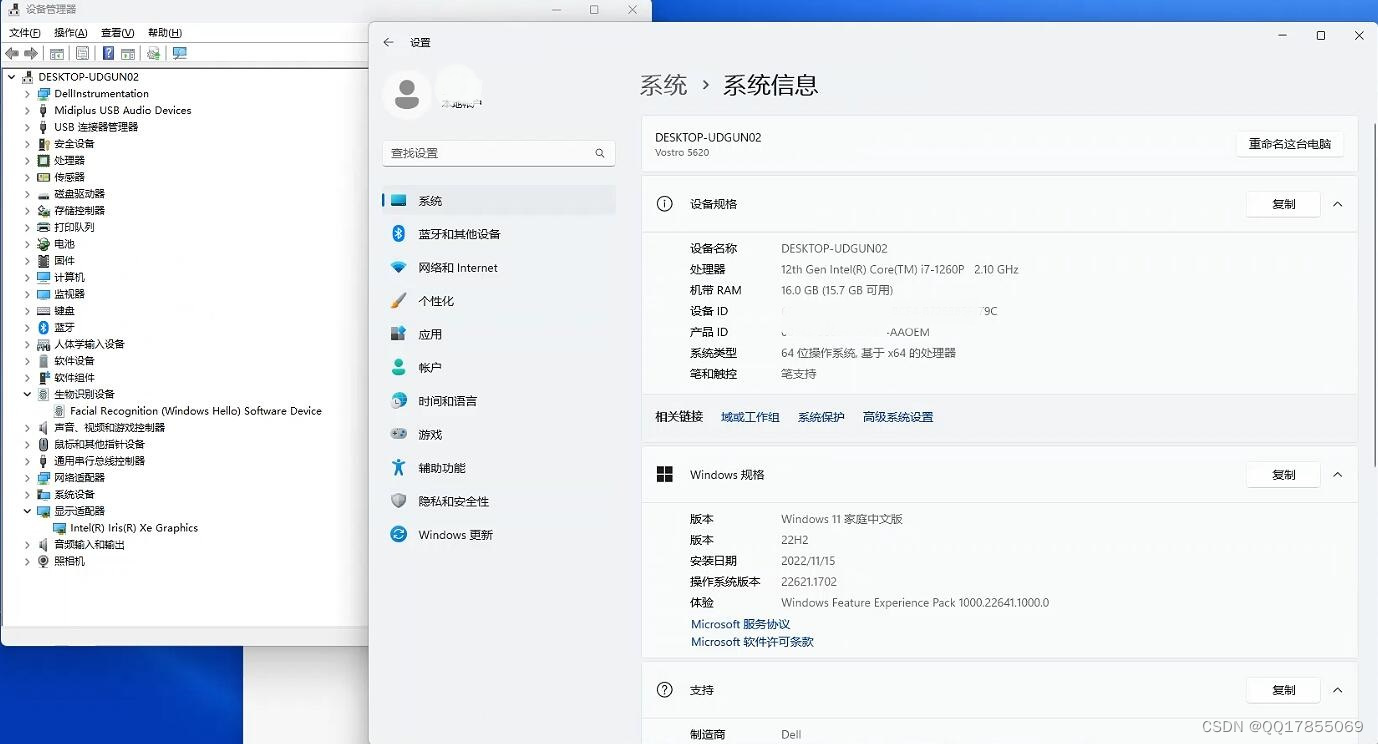The height and width of the screenshot is (744, 1378).
Task: Open 网络和 Internet in Settings sidebar
Action: point(498,268)
